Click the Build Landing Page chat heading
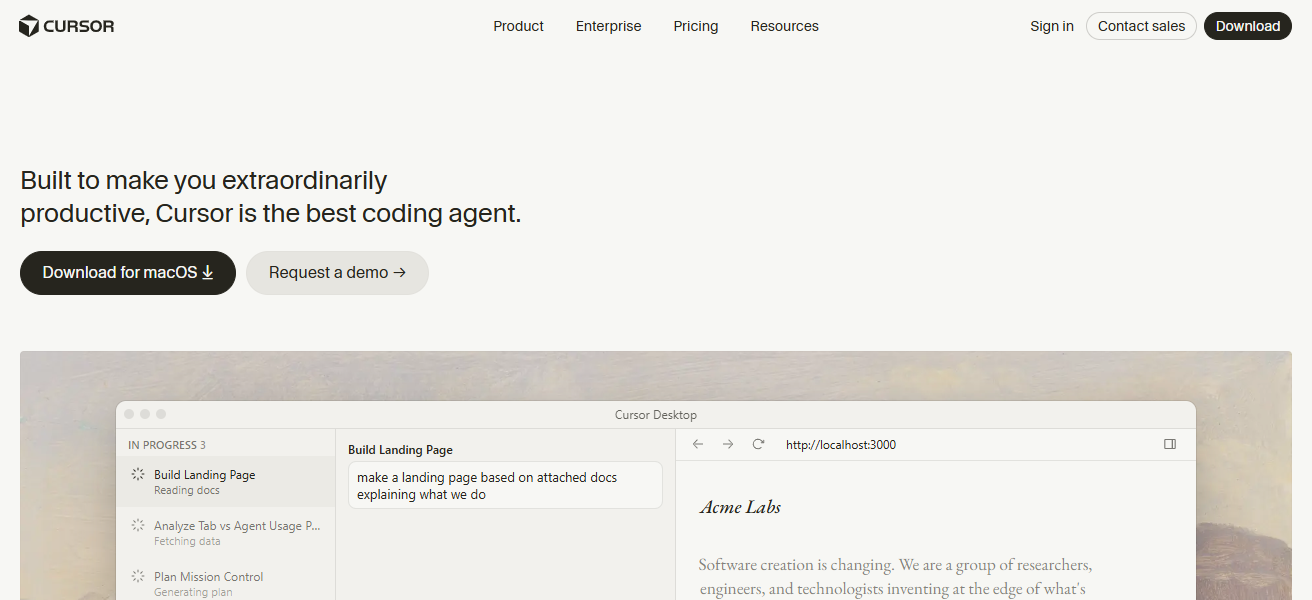Image resolution: width=1312 pixels, height=600 pixels. [400, 450]
